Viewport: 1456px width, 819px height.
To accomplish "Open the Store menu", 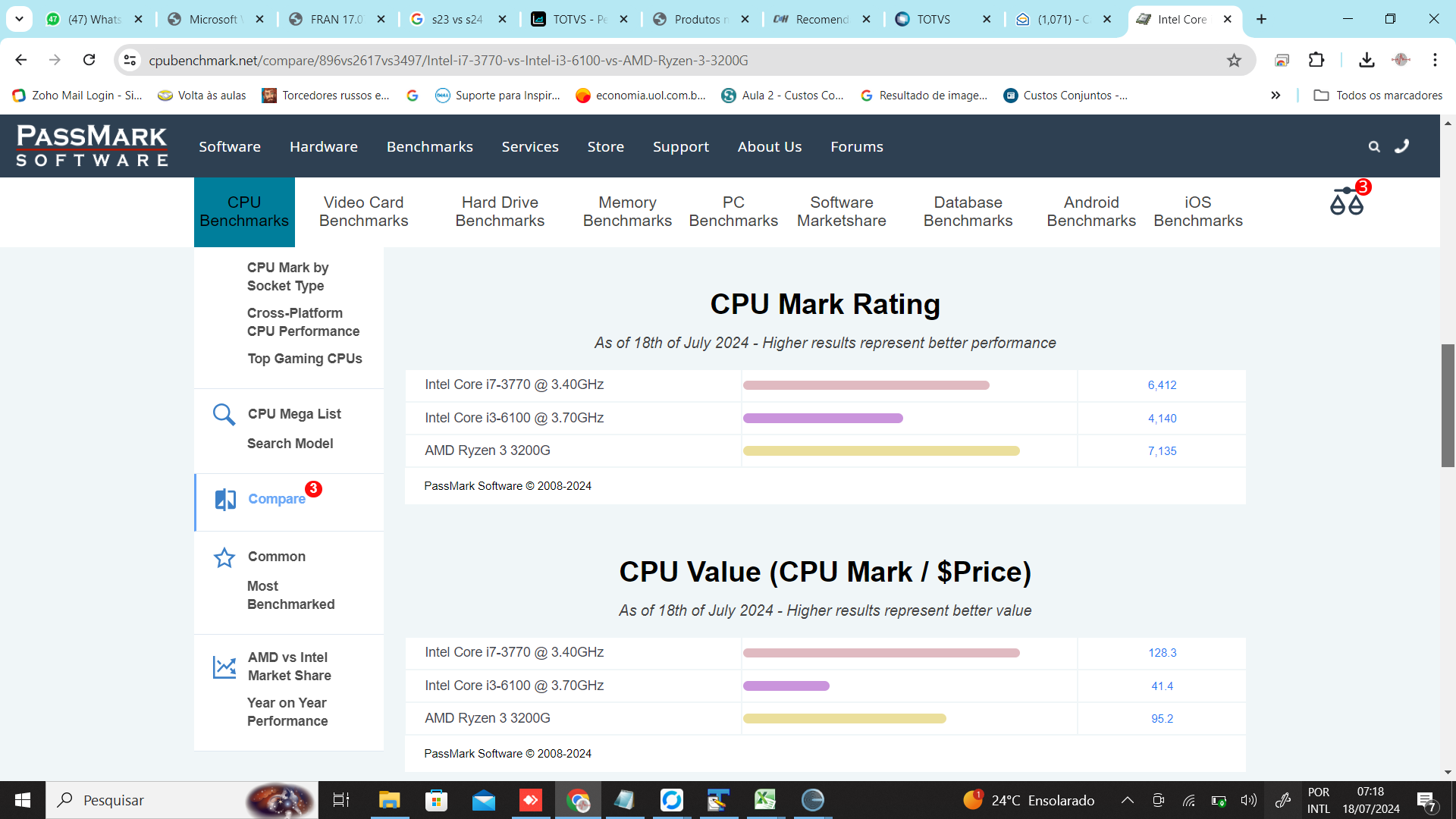I will (x=606, y=147).
